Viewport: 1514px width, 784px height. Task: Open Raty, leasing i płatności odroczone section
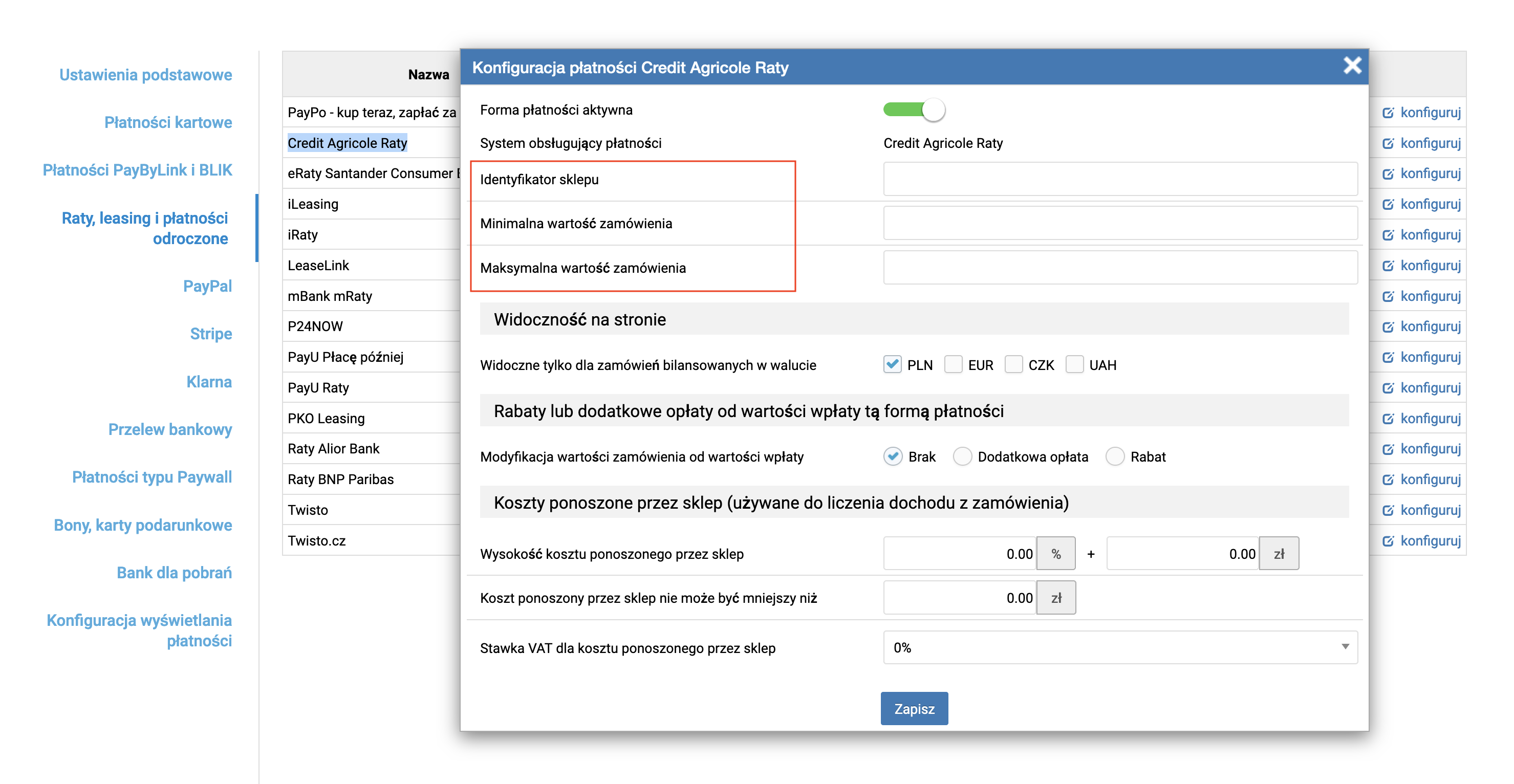[144, 228]
